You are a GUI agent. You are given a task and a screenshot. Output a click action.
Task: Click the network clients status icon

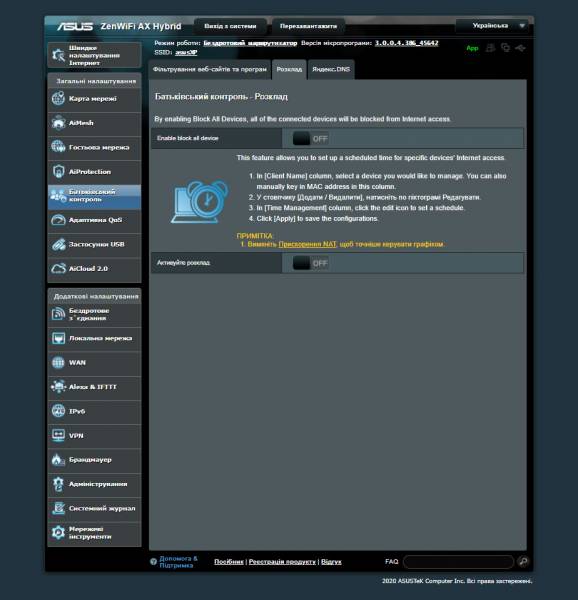(x=505, y=48)
